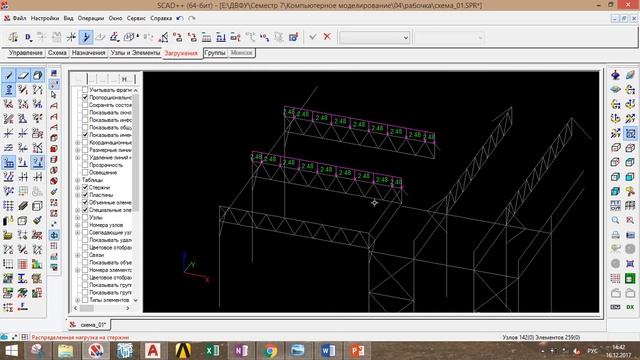Expand the 'Типы элементов' tree node

(x=78, y=300)
